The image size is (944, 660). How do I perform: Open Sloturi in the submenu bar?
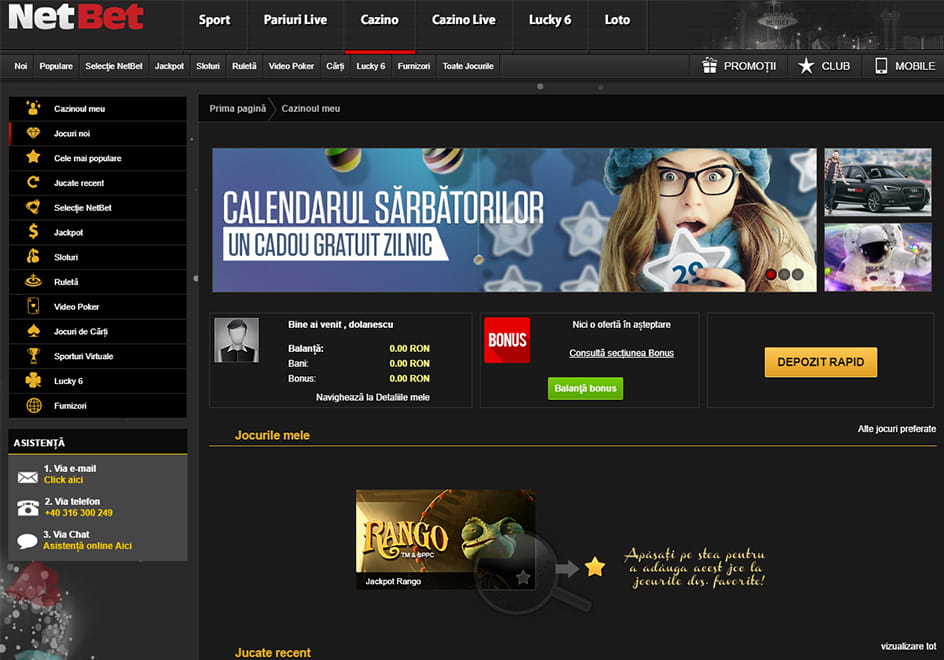208,66
